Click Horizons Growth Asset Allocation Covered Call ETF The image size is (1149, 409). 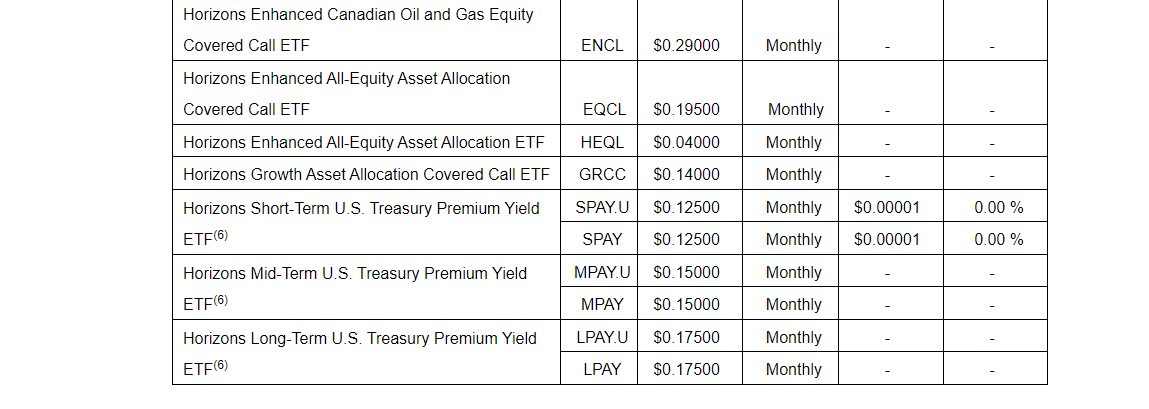click(x=366, y=174)
